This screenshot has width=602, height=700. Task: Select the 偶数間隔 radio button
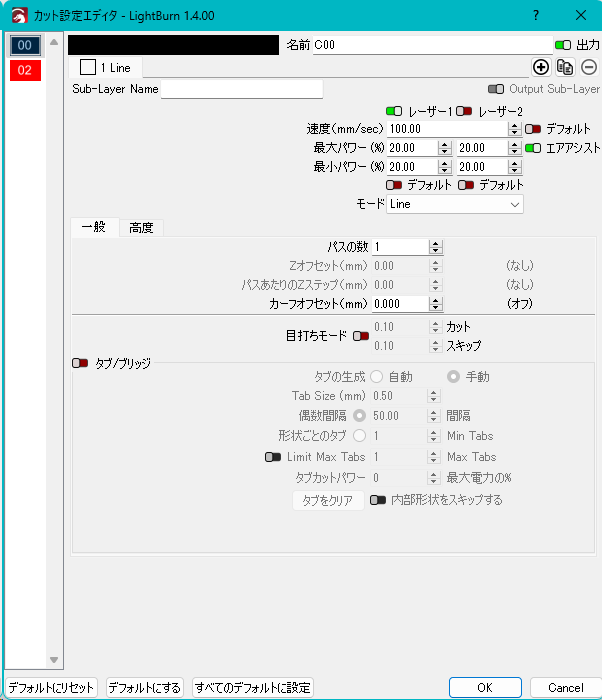click(360, 416)
